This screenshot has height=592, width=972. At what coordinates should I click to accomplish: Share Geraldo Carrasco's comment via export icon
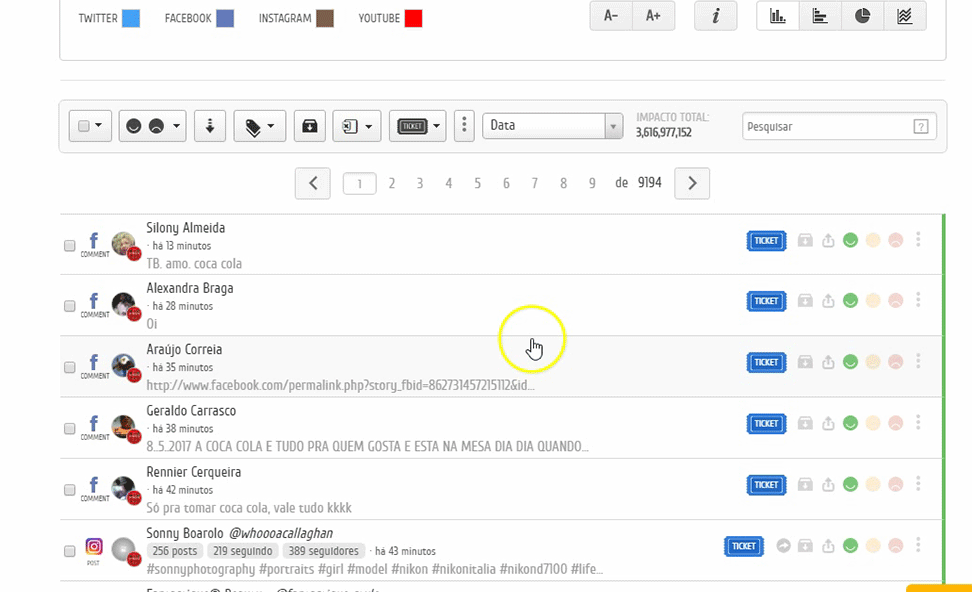click(828, 423)
